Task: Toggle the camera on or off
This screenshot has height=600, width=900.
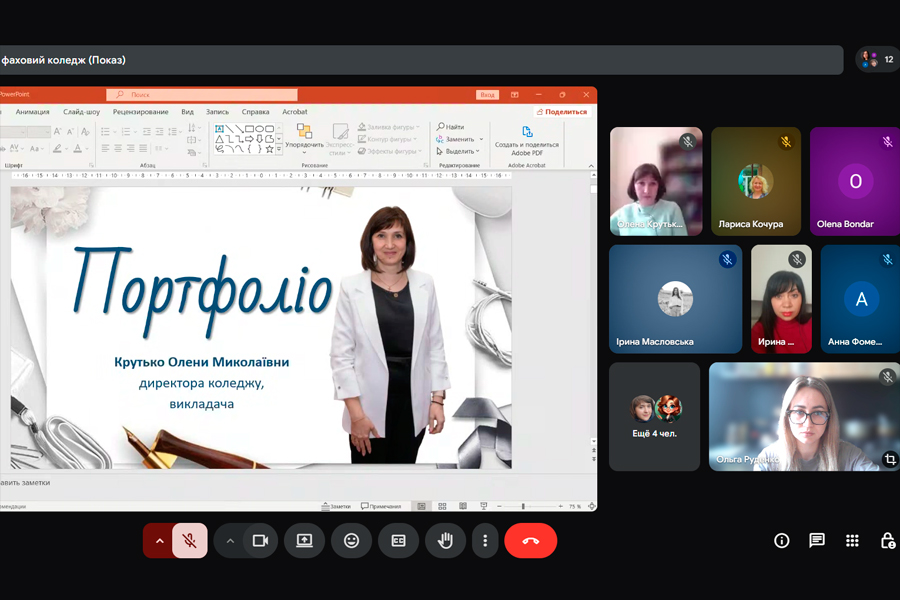Action: 260,541
